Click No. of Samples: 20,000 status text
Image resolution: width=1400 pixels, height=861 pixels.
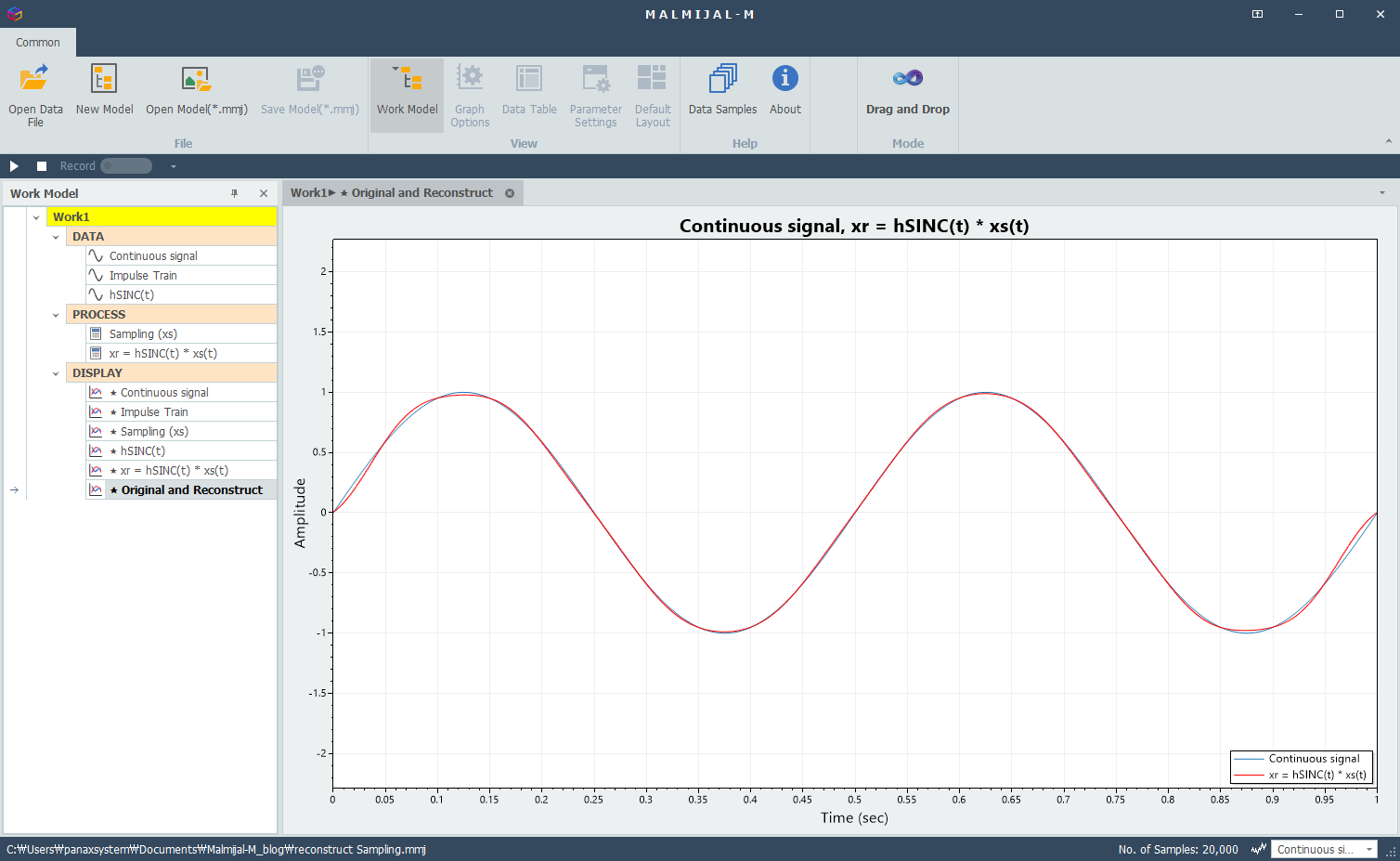tap(1178, 849)
